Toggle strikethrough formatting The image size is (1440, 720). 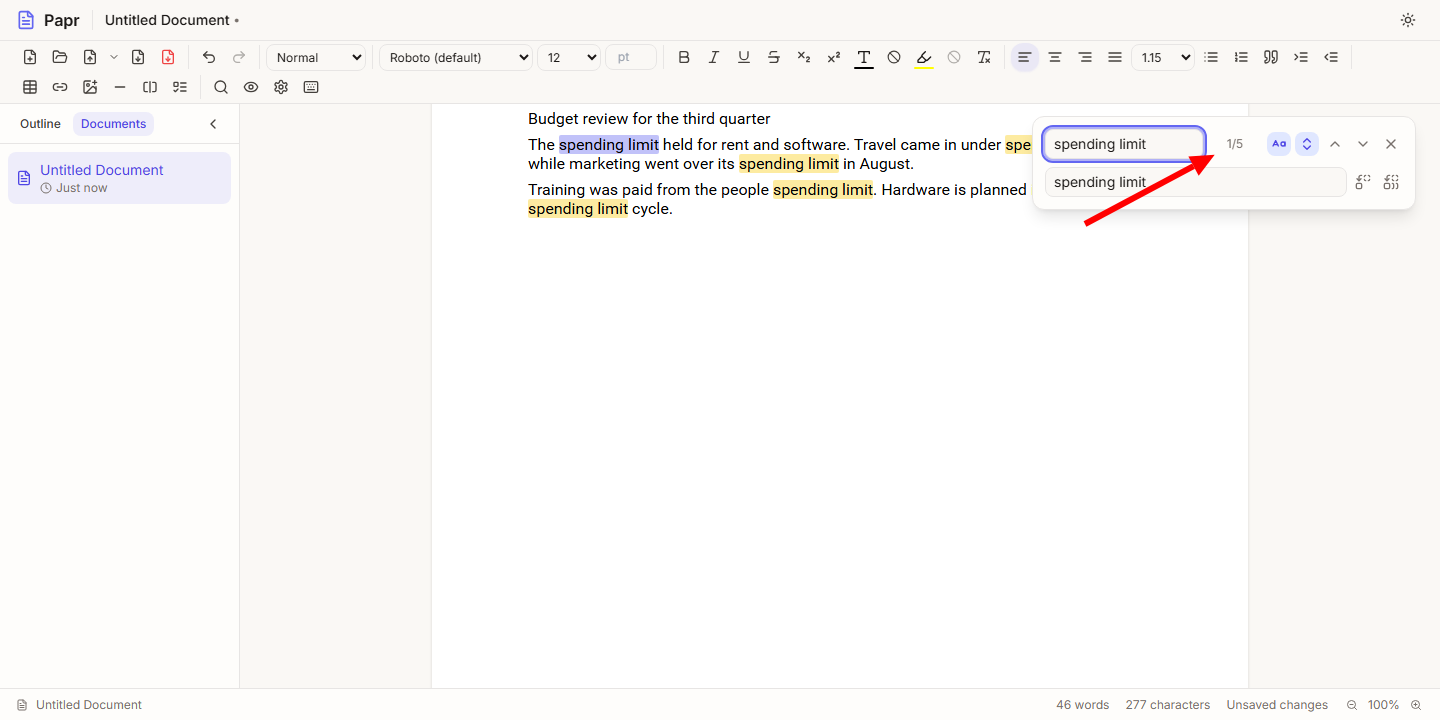pyautogui.click(x=774, y=57)
